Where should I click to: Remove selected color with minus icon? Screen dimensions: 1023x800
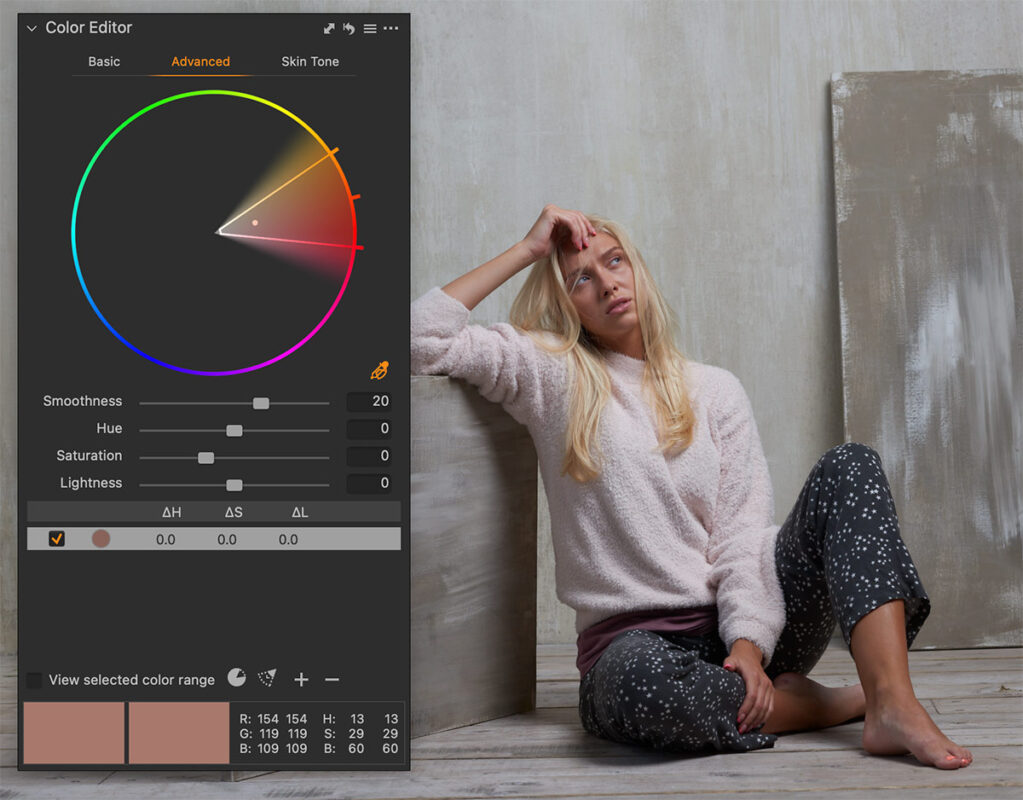pyautogui.click(x=332, y=679)
